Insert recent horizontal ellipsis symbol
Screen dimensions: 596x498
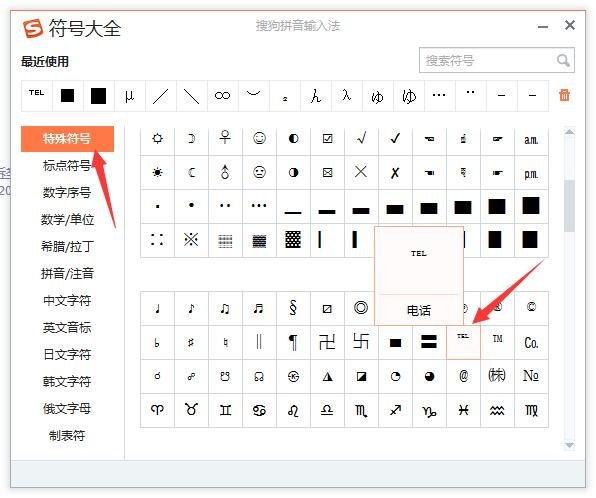439,96
